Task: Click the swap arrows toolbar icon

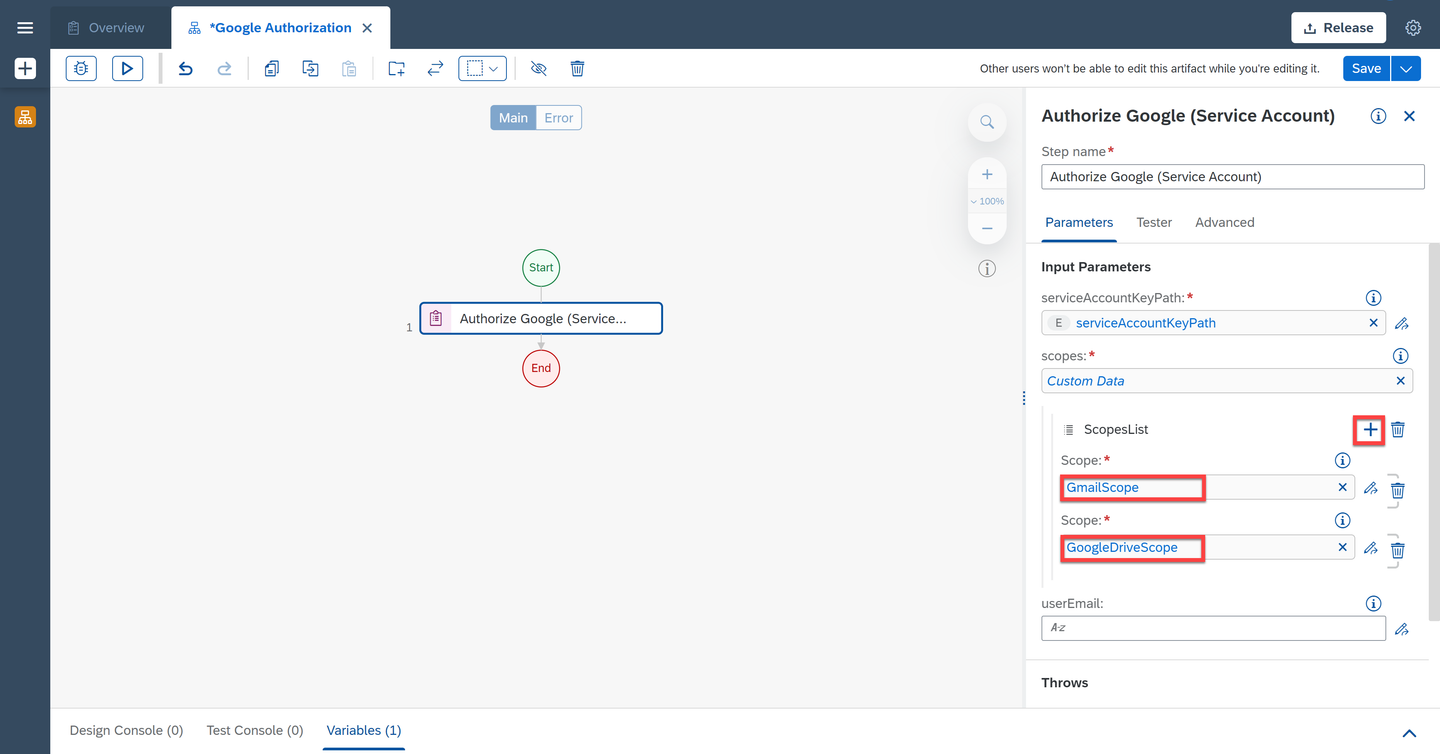Action: [435, 68]
